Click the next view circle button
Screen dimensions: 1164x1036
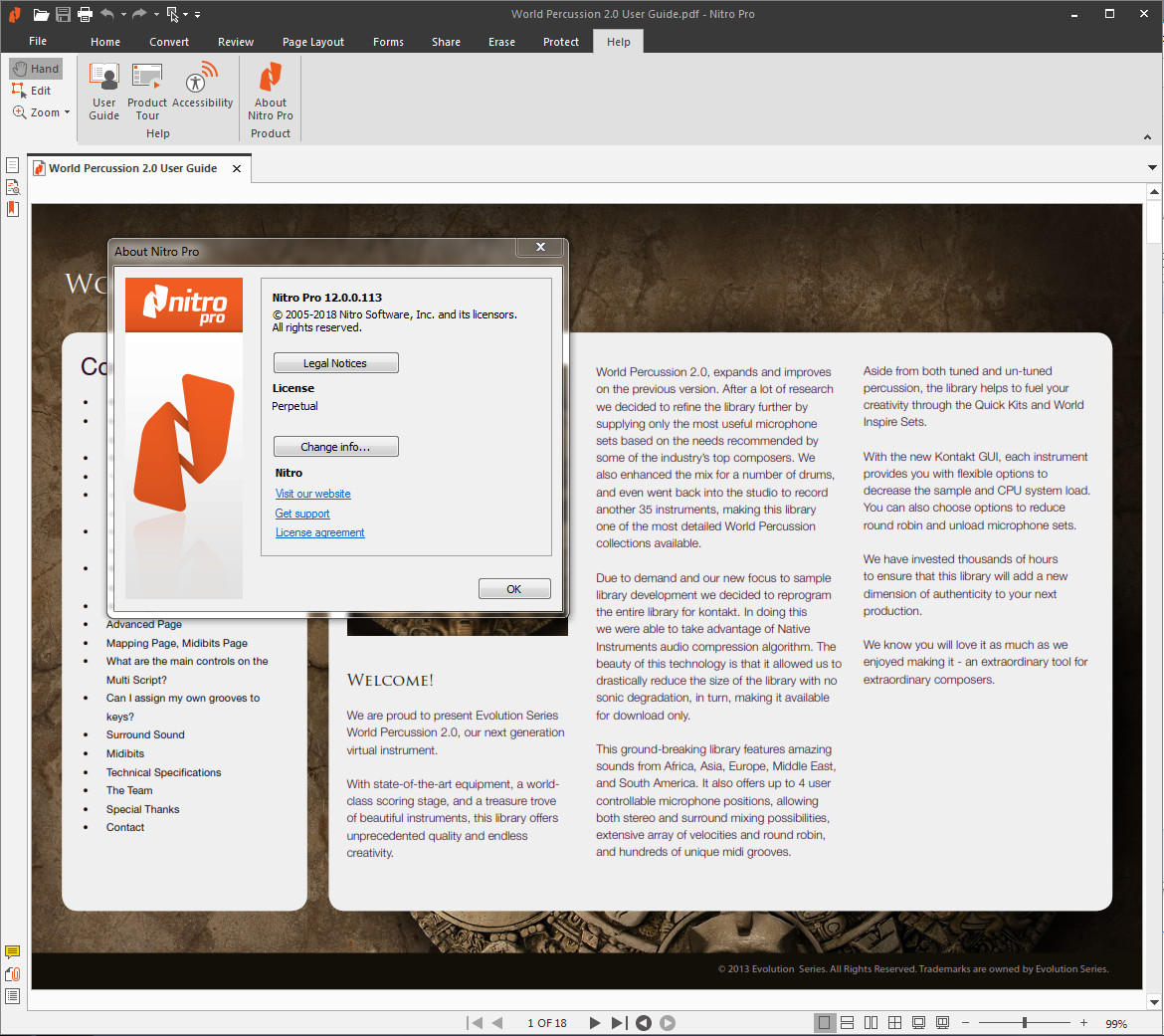[x=668, y=1023]
